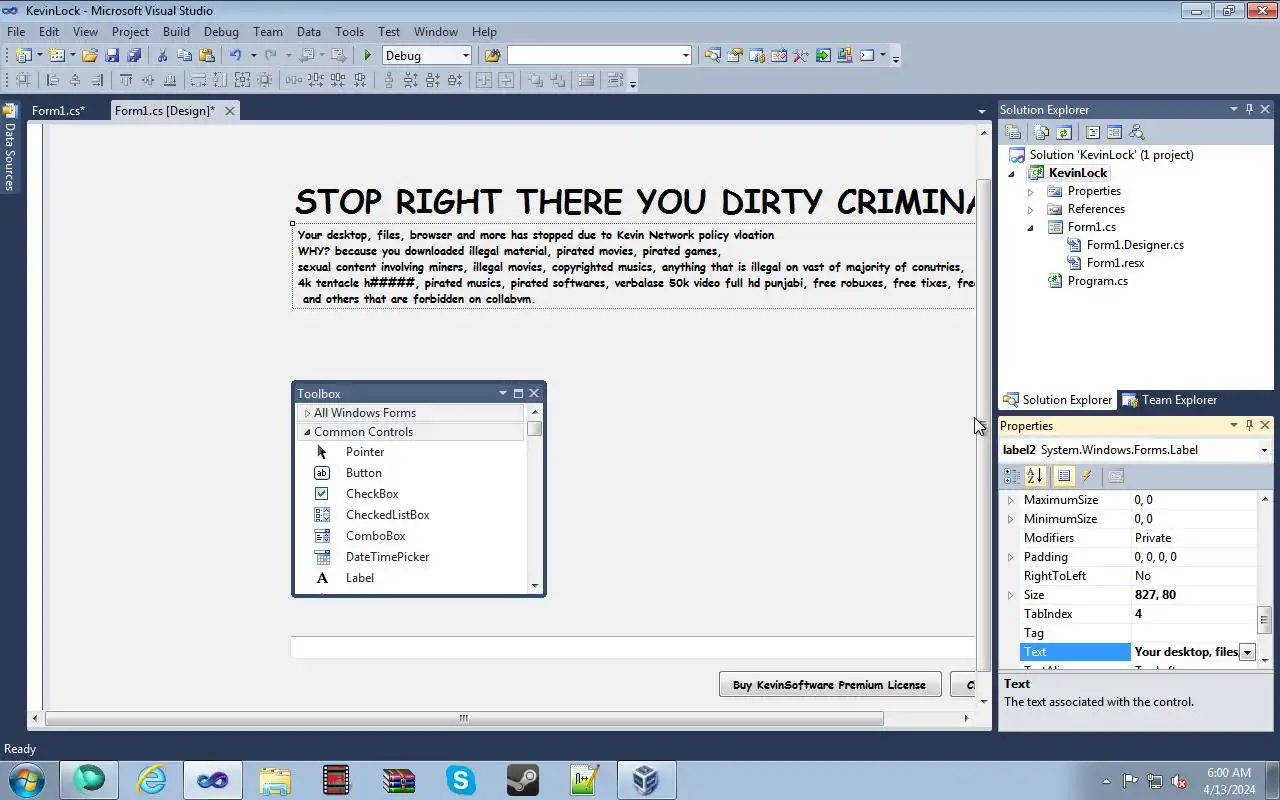Screen dimensions: 1280x800
Task: Click the Save All icon
Action: 133,55
